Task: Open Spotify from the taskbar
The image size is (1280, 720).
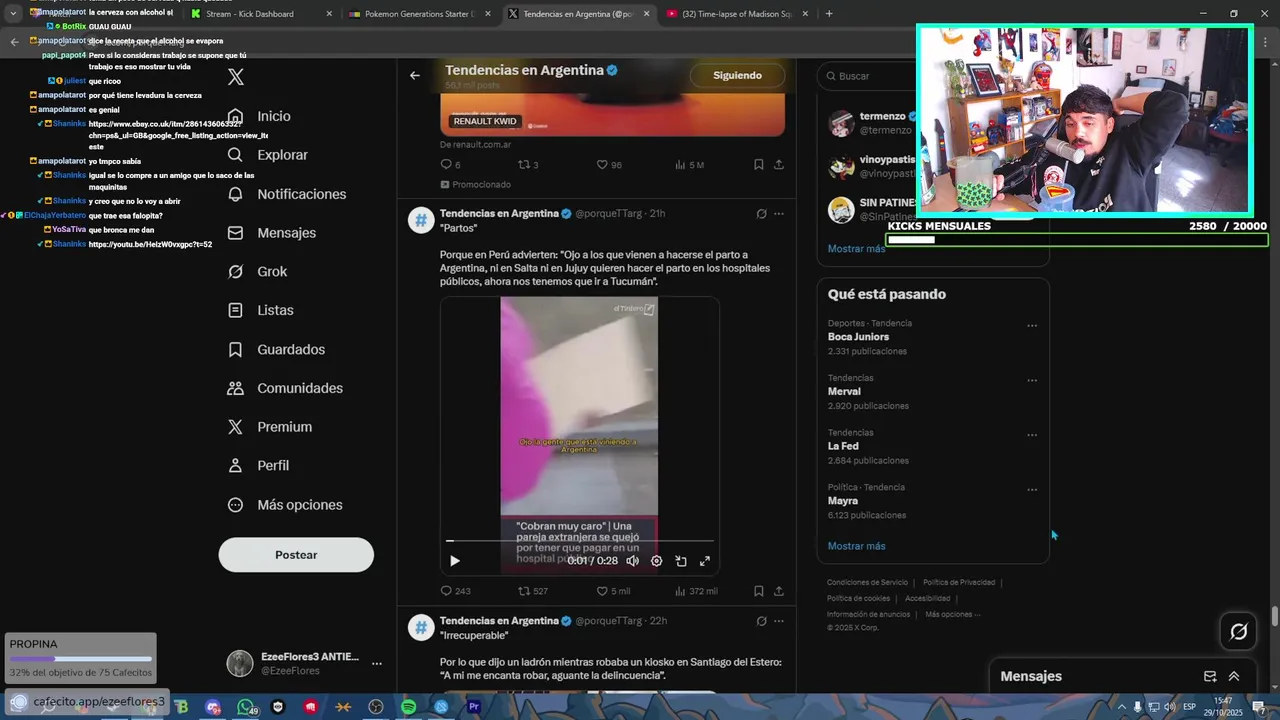Action: point(408,707)
